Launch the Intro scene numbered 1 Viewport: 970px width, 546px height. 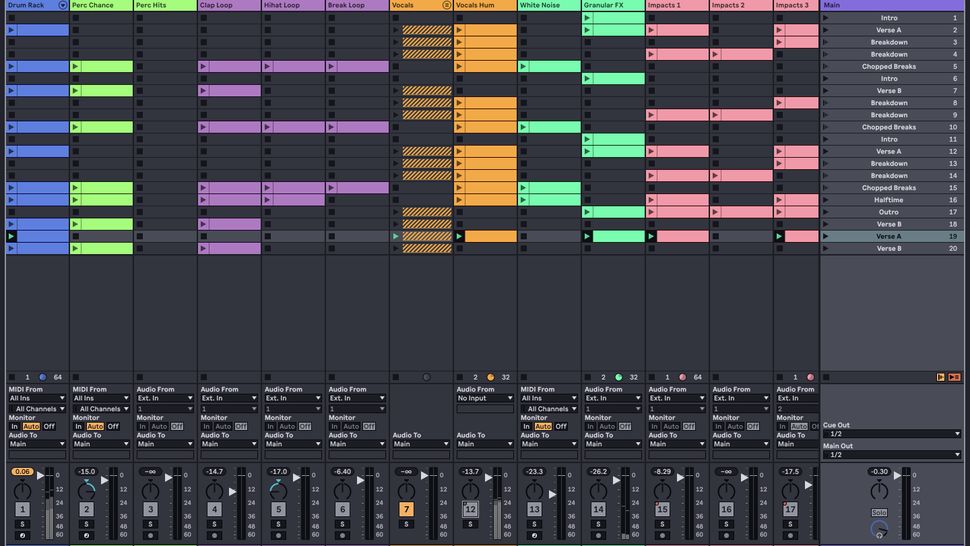coord(825,18)
